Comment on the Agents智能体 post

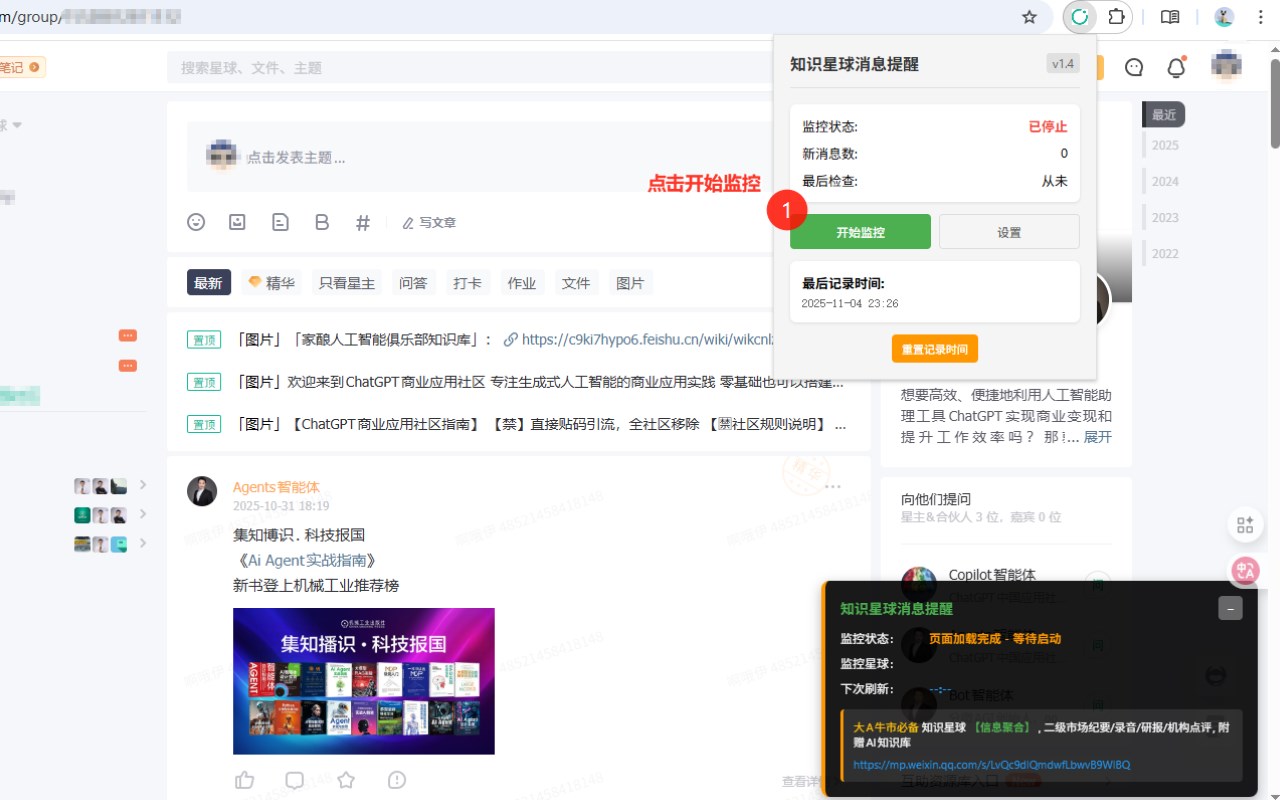[x=295, y=780]
